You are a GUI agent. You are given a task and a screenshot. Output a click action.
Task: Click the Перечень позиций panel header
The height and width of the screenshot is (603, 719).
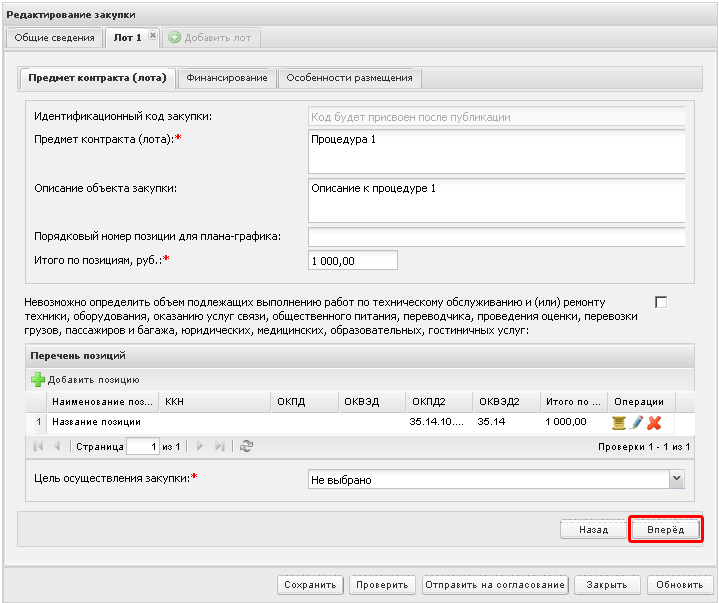(360, 356)
